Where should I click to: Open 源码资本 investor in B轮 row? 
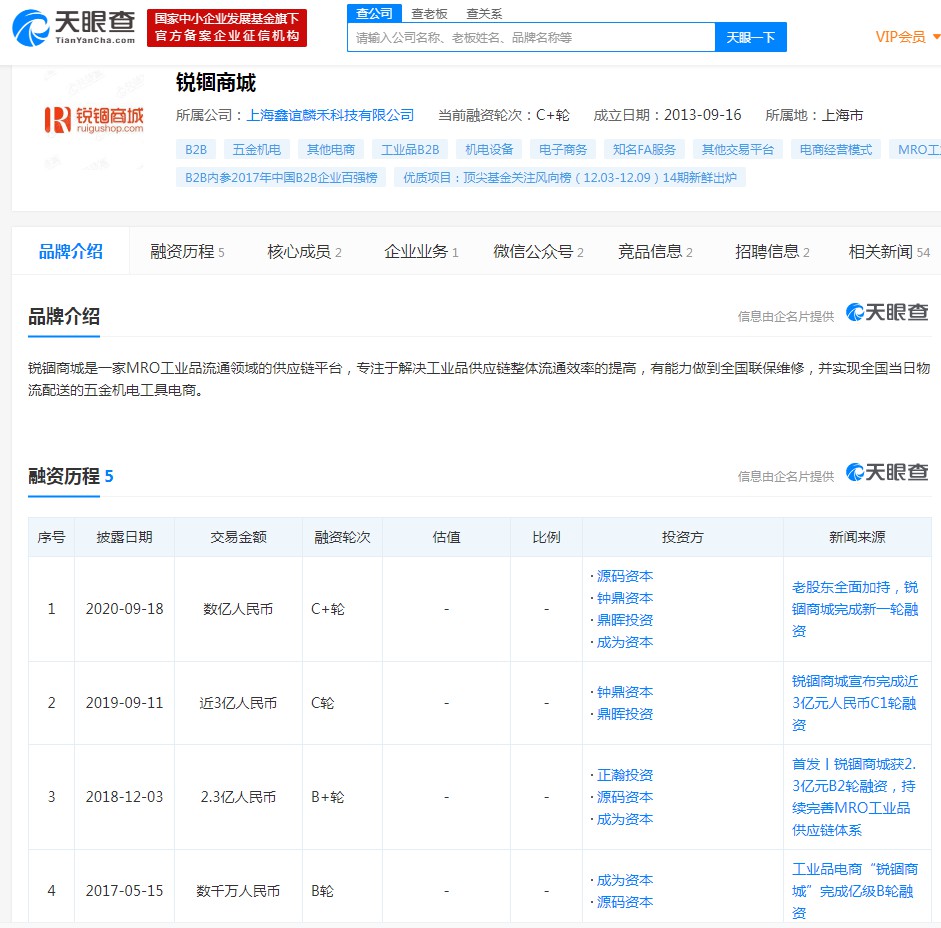coord(625,902)
